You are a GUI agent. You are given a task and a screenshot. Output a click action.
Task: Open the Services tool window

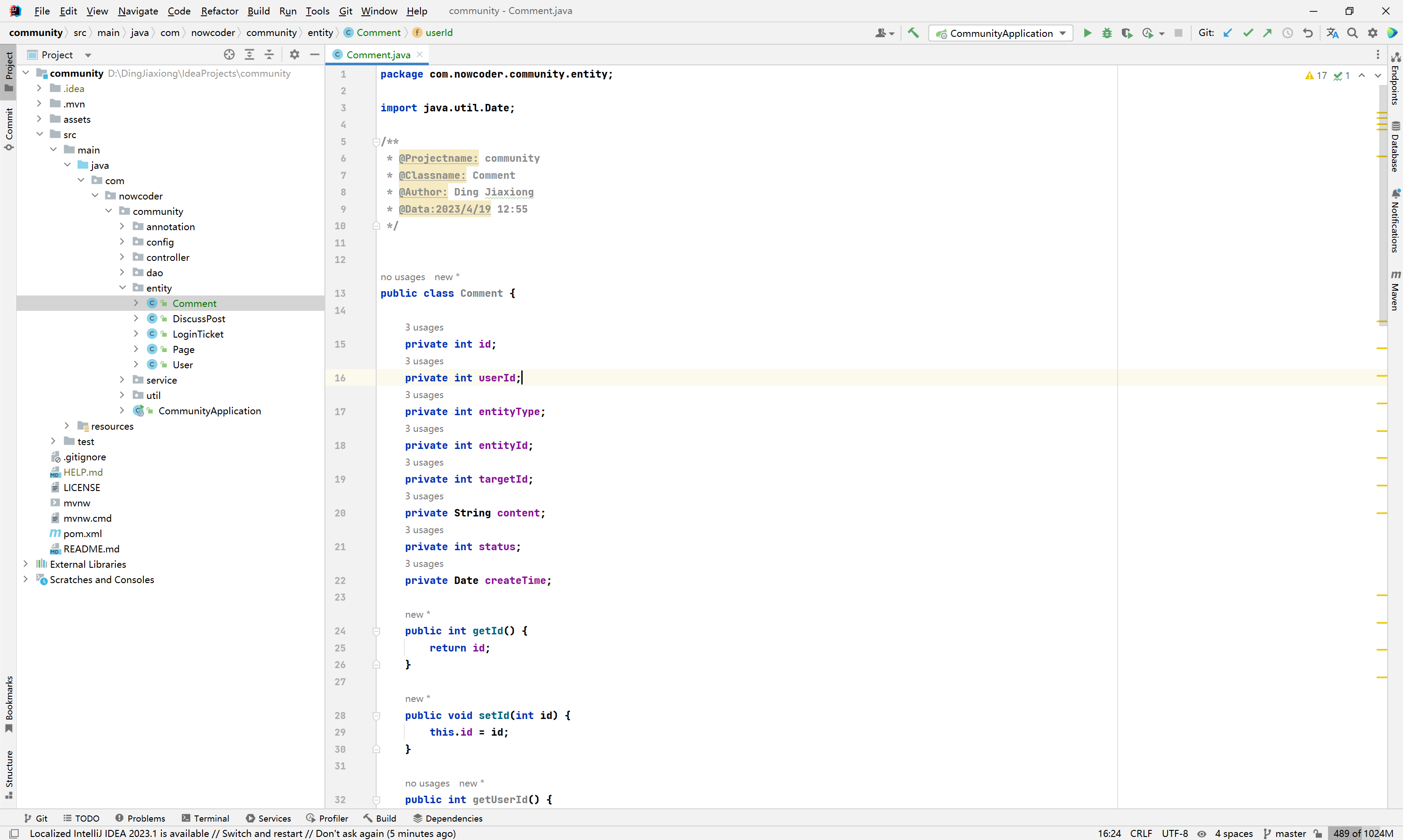(268, 818)
